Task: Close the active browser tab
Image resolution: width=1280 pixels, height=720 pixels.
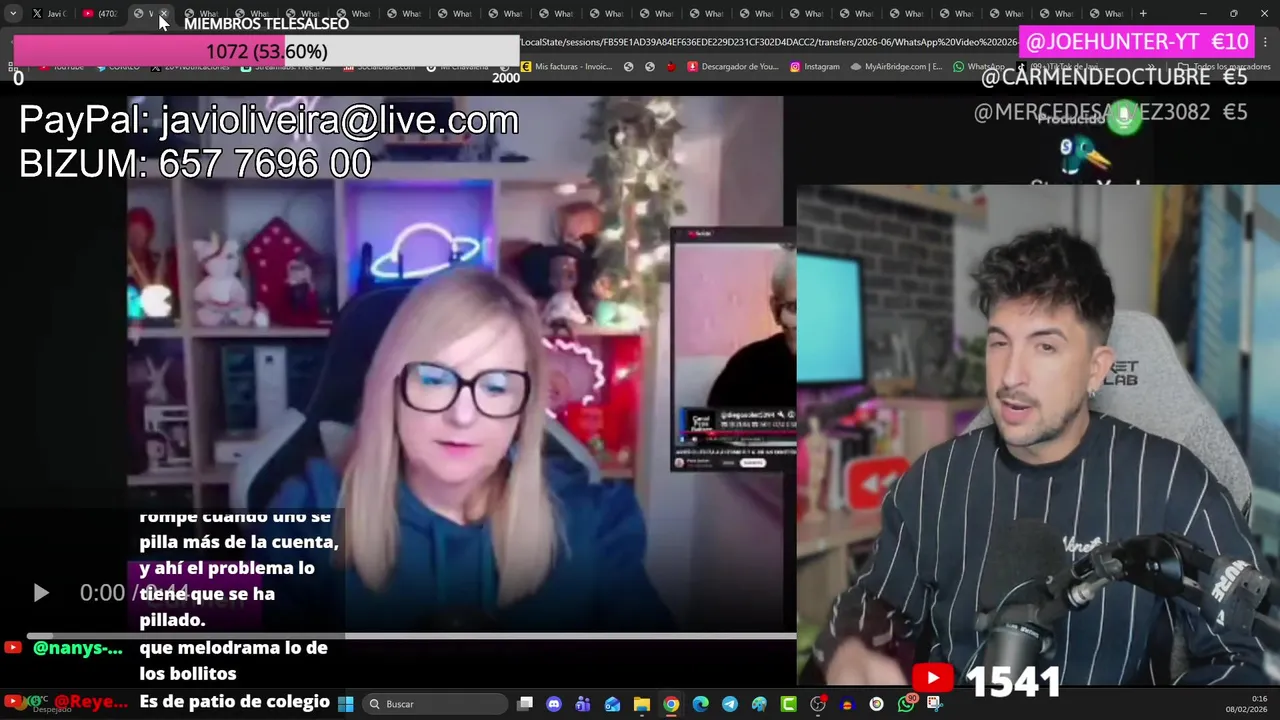Action: point(164,14)
